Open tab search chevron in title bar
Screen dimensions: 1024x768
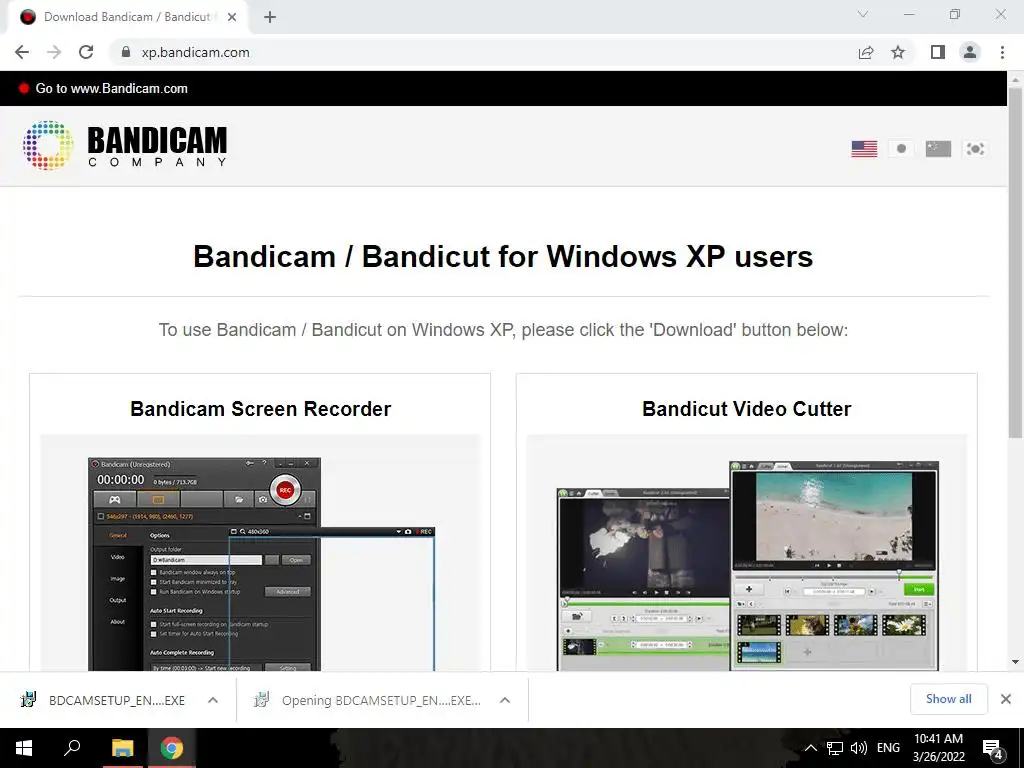pos(863,14)
